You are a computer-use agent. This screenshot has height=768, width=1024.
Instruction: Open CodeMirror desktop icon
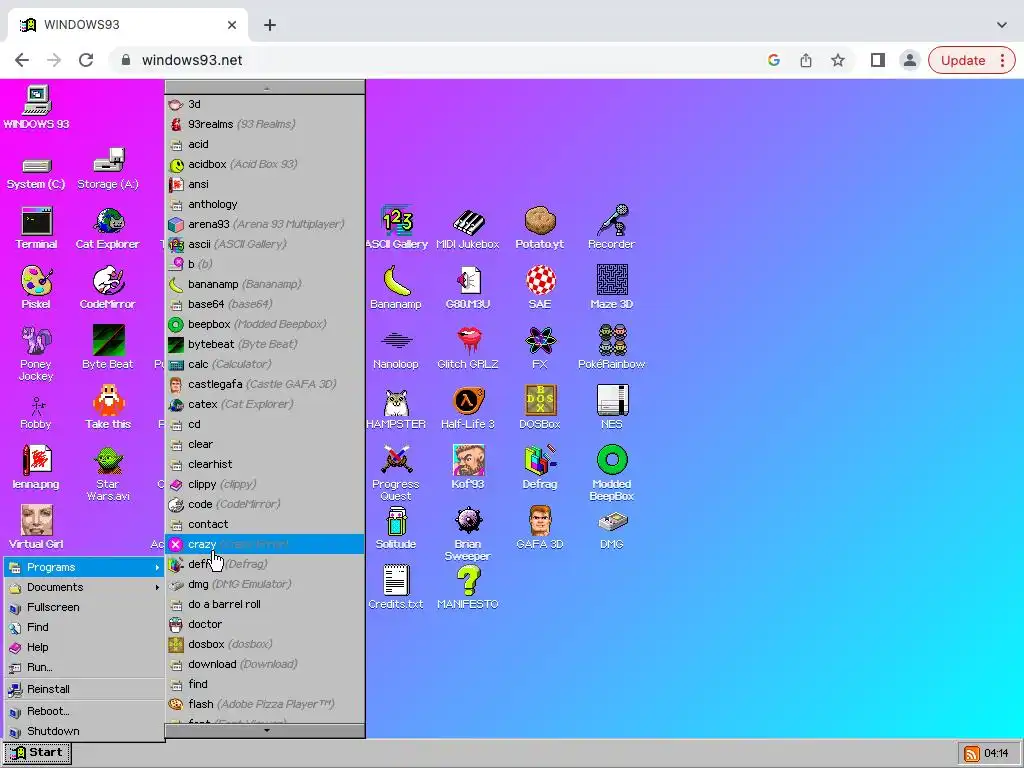pyautogui.click(x=108, y=287)
